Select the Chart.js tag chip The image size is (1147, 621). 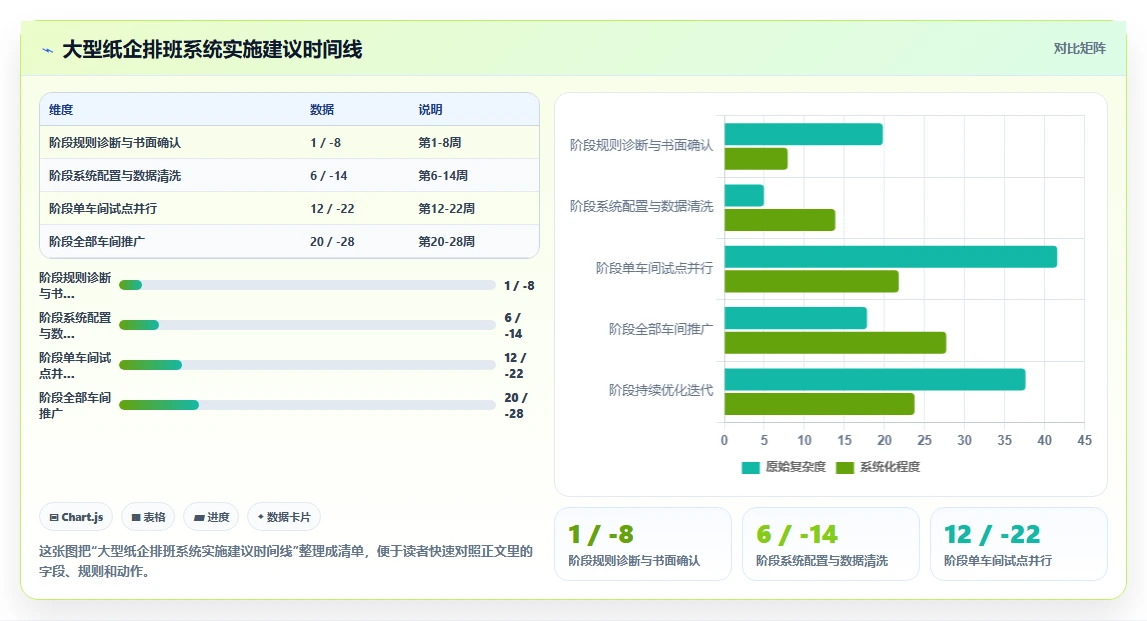[76, 517]
